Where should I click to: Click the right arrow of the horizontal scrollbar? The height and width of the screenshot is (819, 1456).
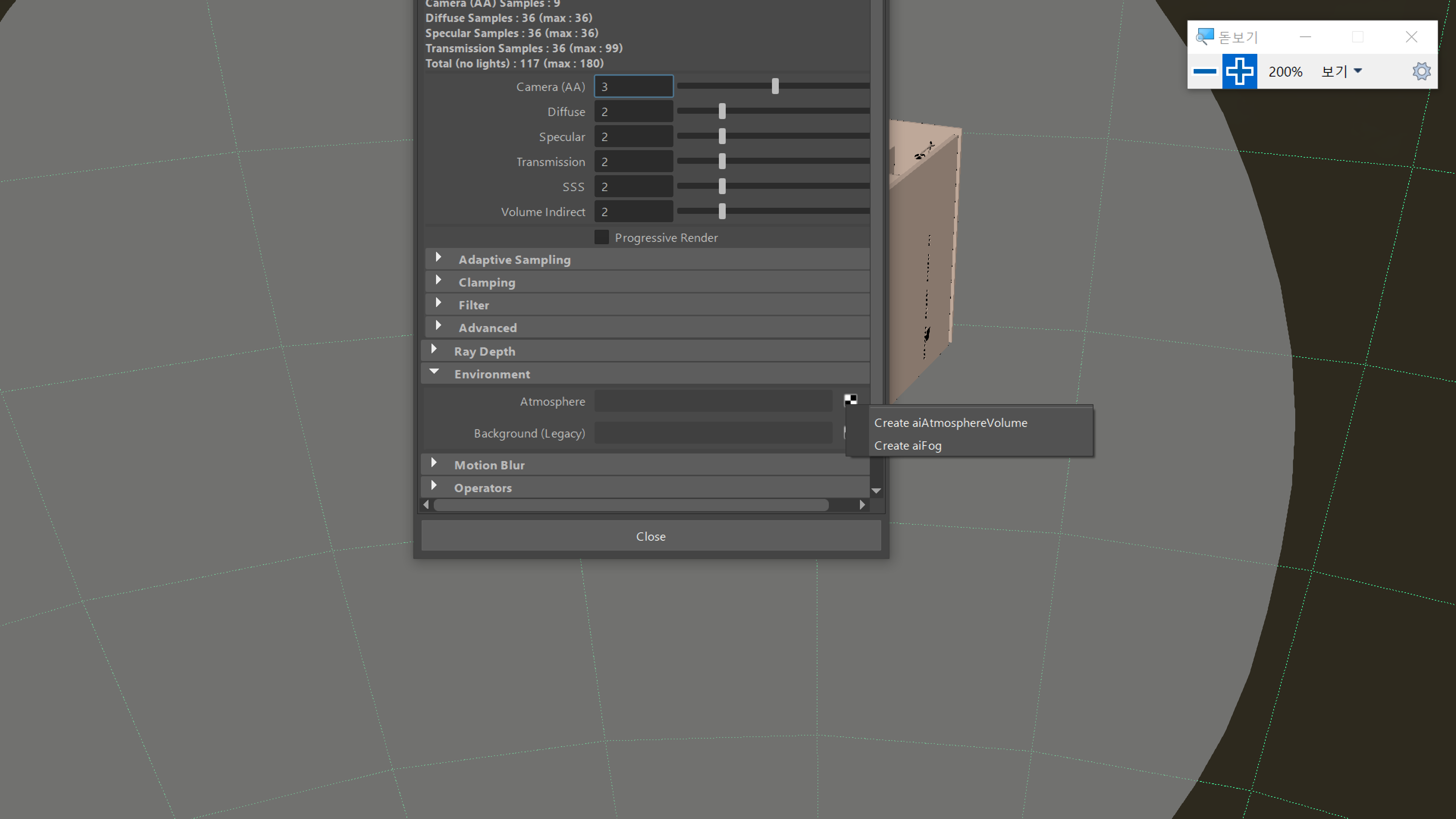click(x=863, y=505)
